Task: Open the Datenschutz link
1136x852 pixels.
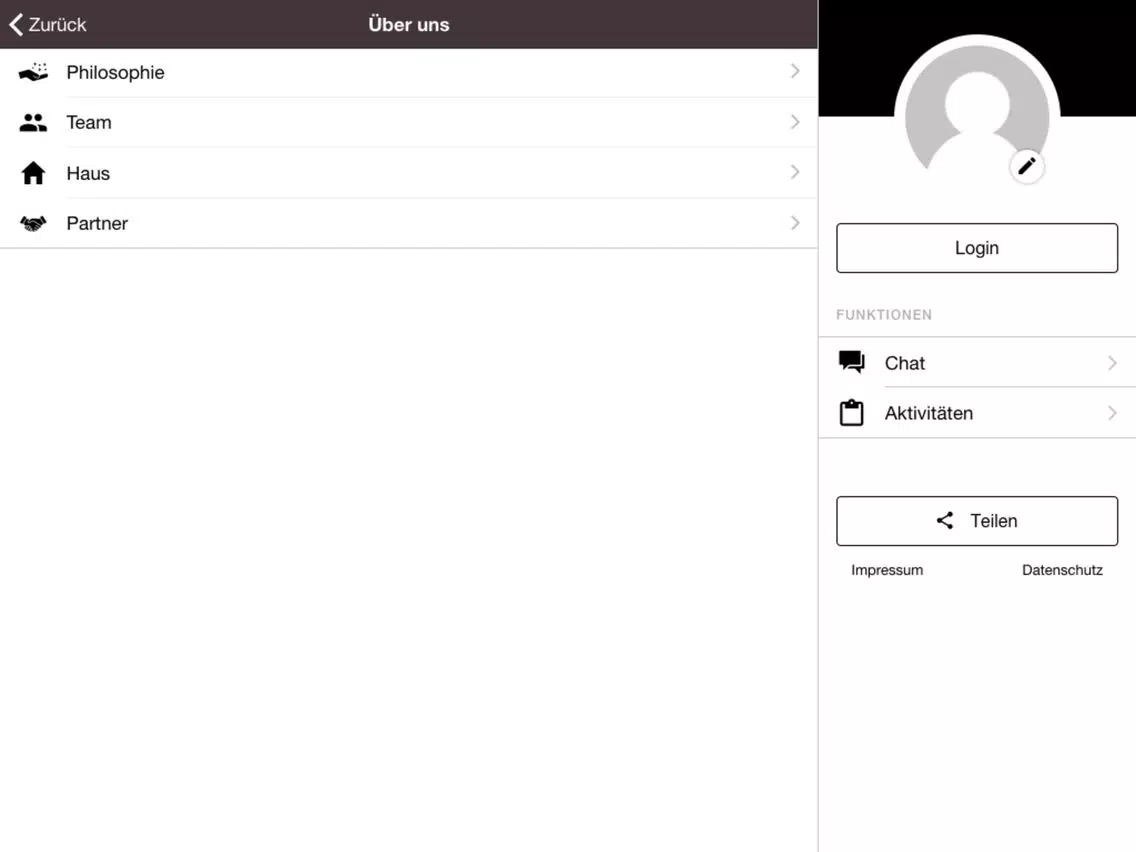Action: (x=1062, y=570)
